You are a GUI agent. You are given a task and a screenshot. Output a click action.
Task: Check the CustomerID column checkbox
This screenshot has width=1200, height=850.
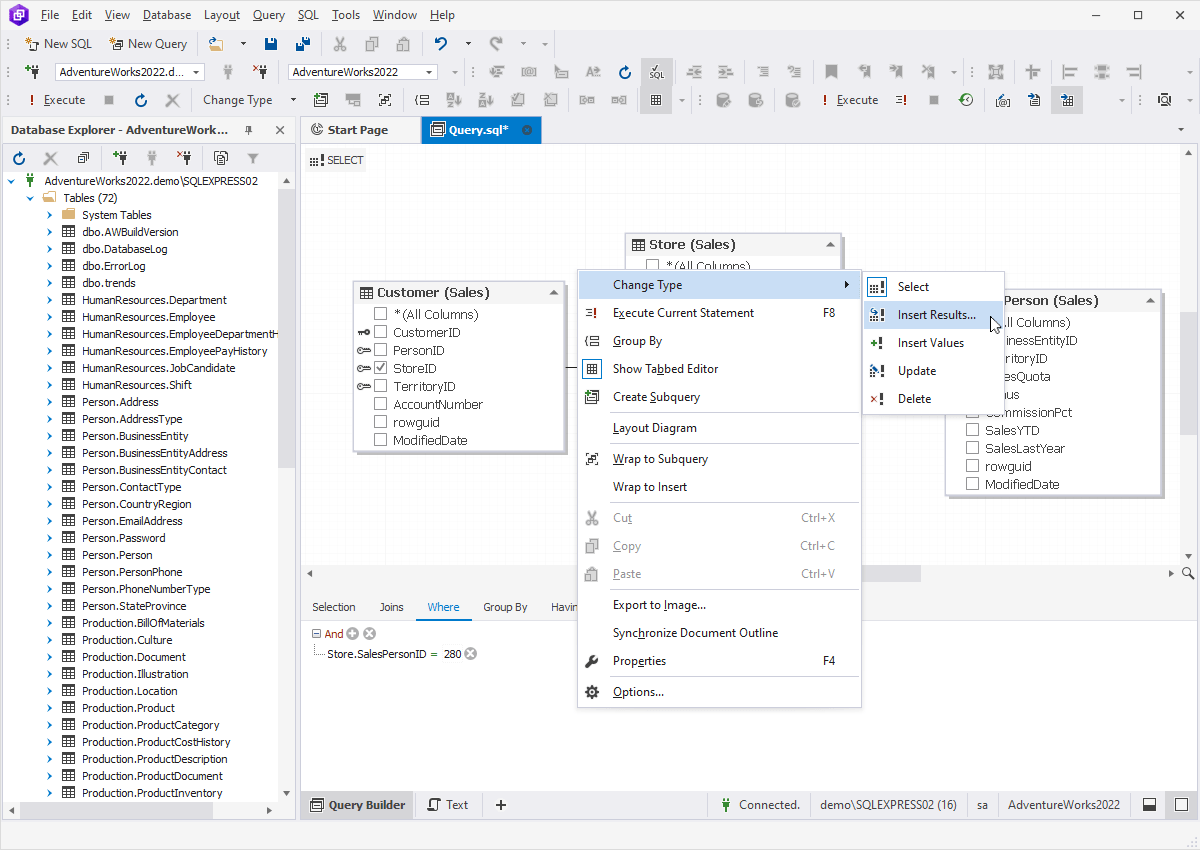pos(380,332)
